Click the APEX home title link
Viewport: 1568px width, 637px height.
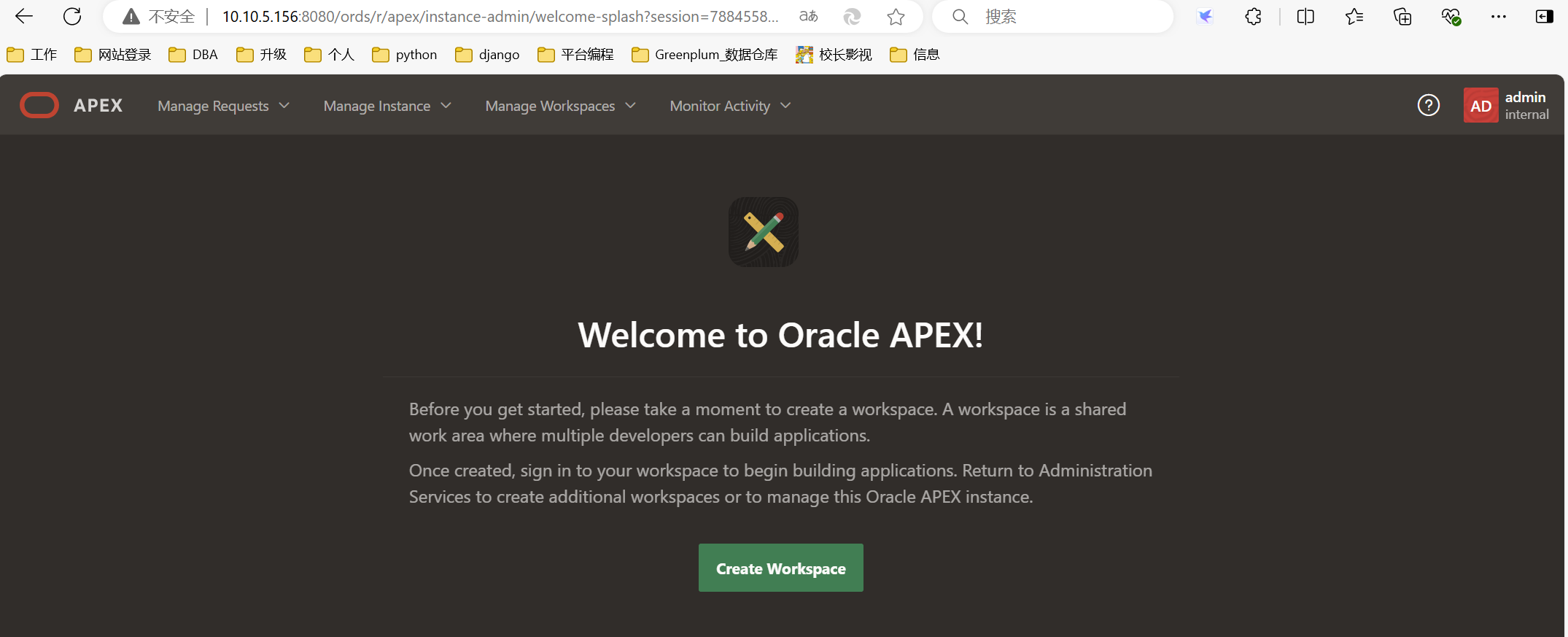98,106
